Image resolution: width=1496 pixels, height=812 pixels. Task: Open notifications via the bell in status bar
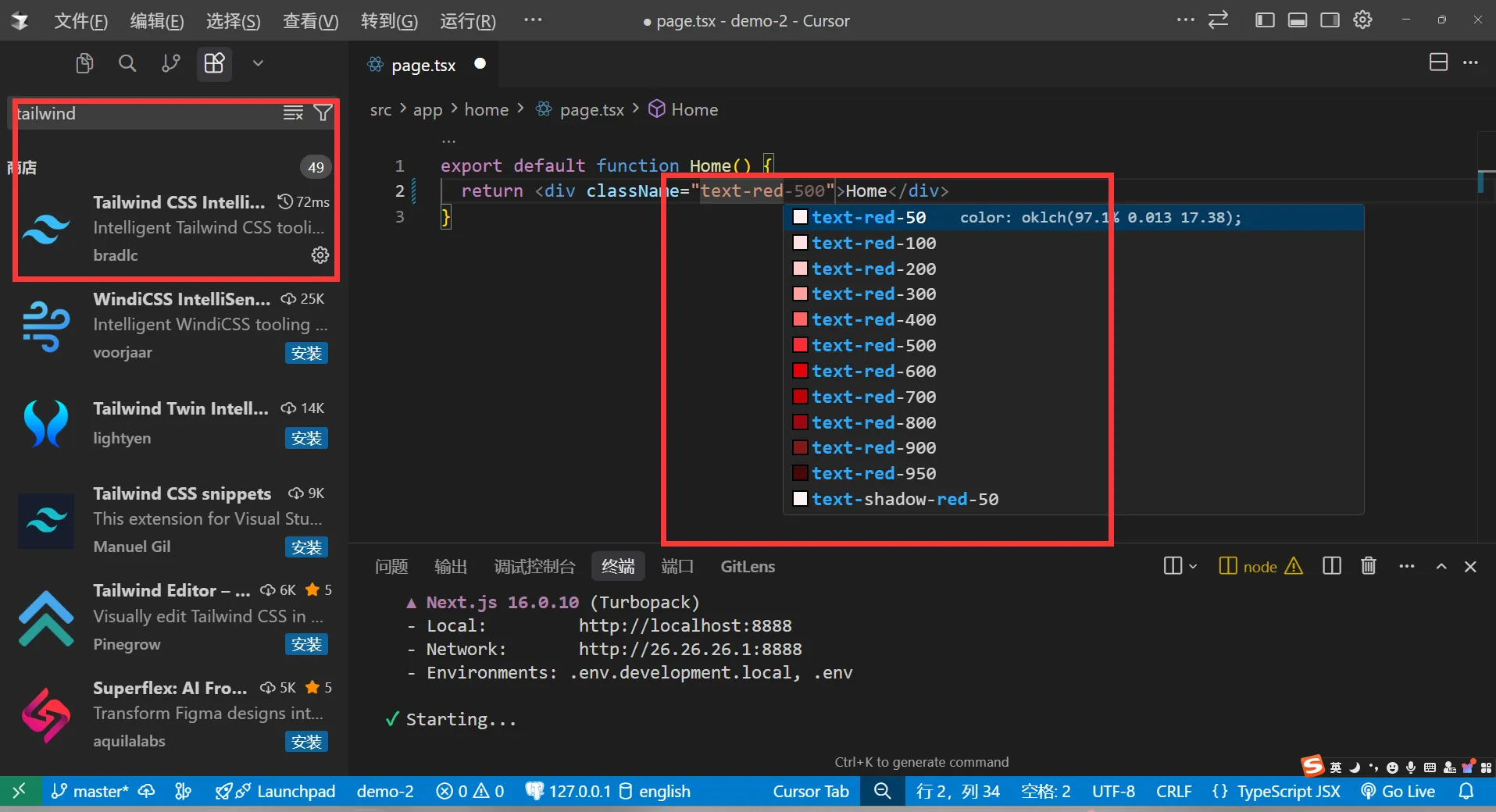[1466, 792]
